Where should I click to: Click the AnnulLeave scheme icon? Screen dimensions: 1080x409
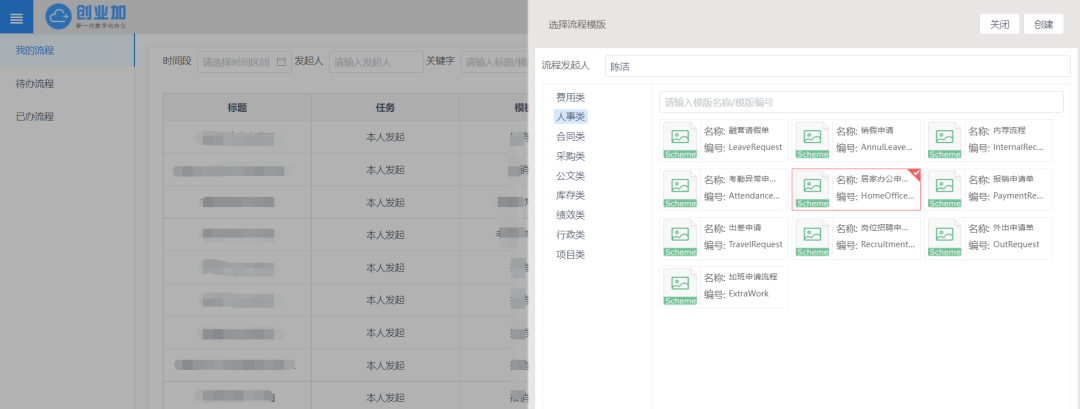pyautogui.click(x=812, y=139)
